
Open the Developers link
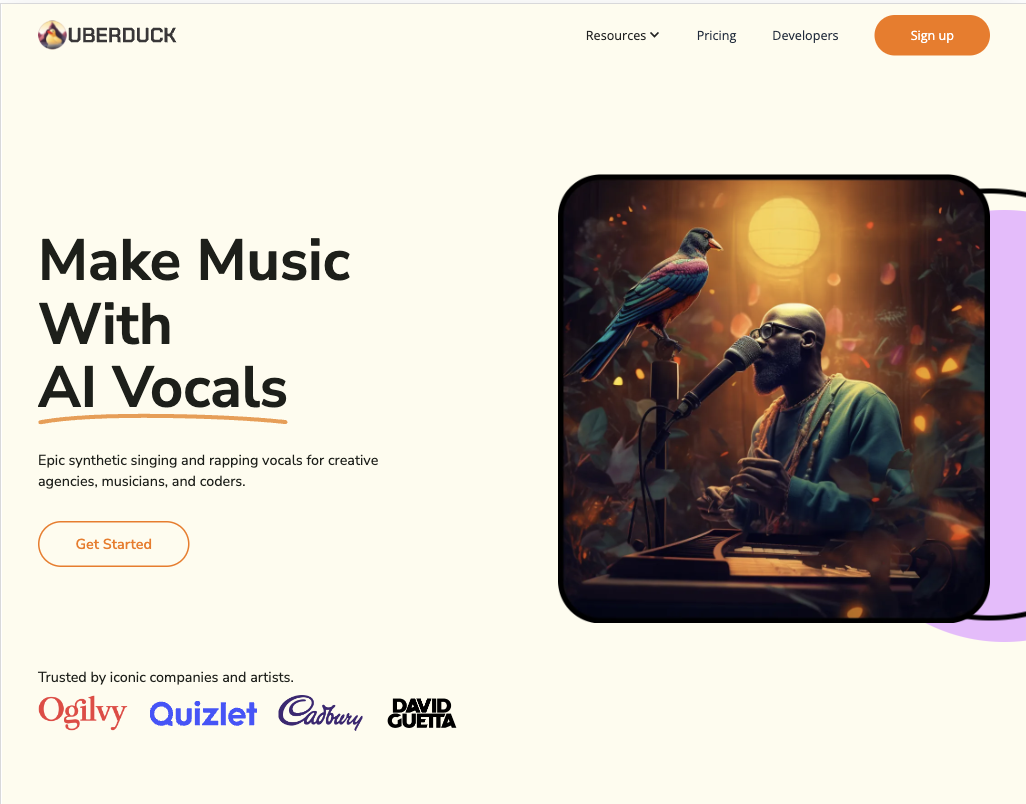pyautogui.click(x=805, y=35)
